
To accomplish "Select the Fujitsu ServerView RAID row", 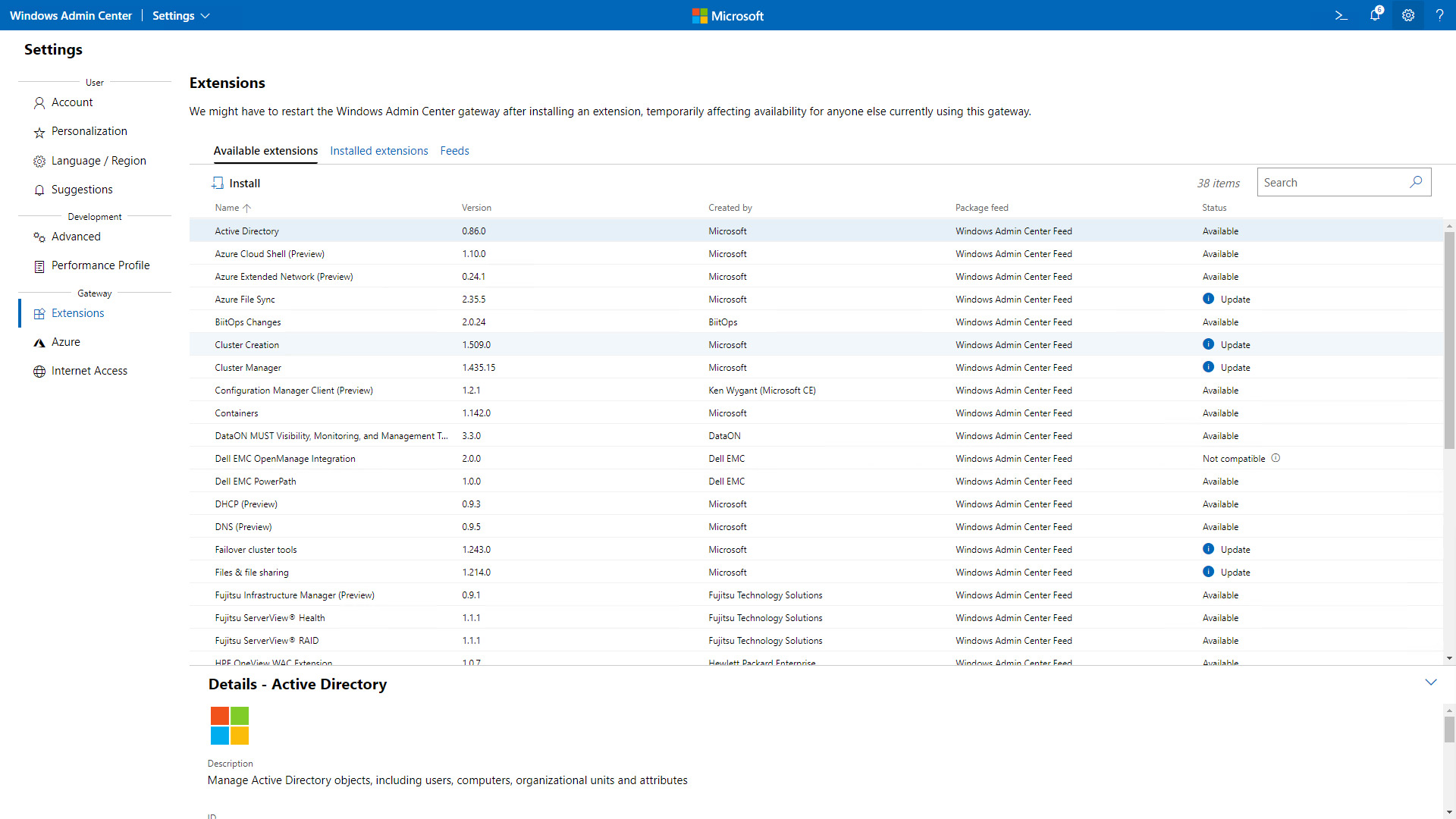I will [x=816, y=640].
